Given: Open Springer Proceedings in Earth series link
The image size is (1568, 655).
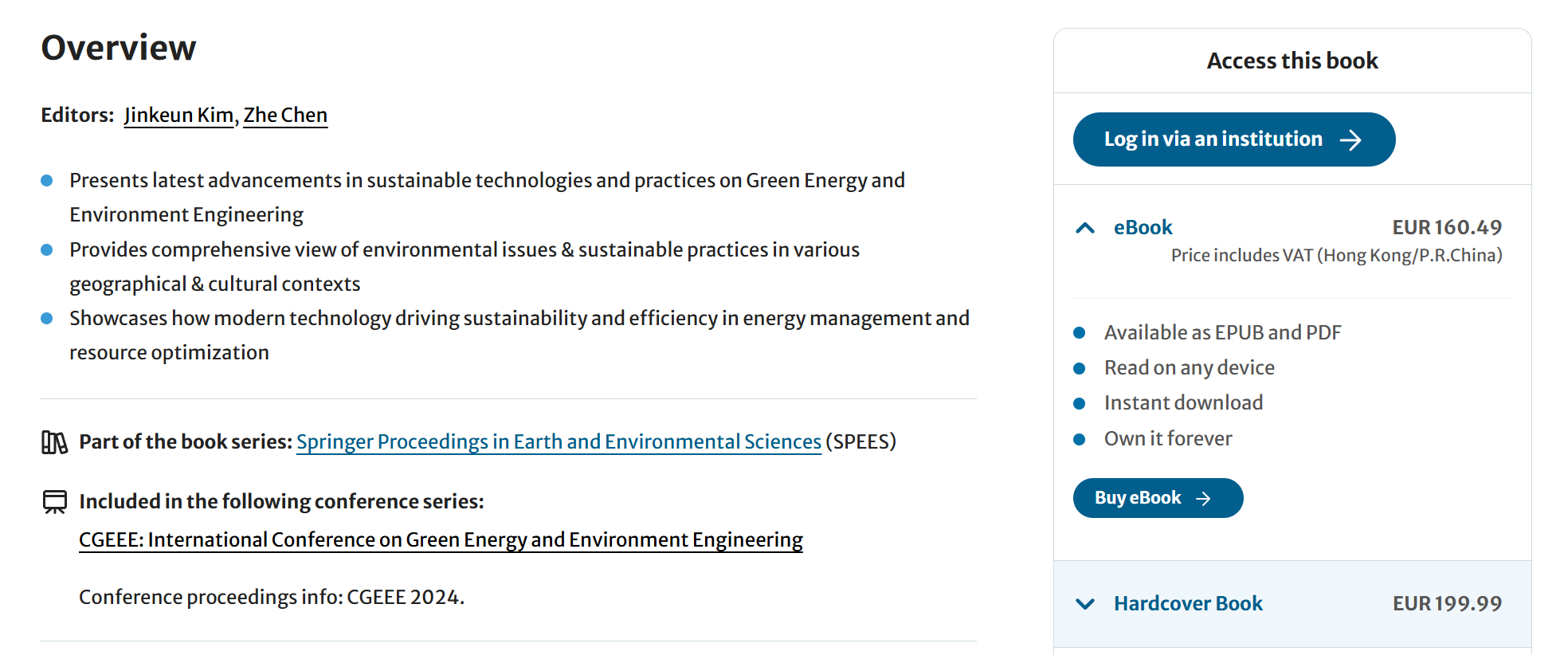Looking at the screenshot, I should pyautogui.click(x=559, y=442).
